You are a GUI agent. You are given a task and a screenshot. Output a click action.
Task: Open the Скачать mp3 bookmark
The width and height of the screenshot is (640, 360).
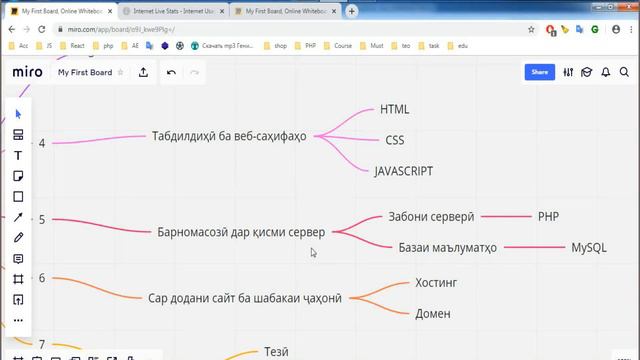click(222, 46)
